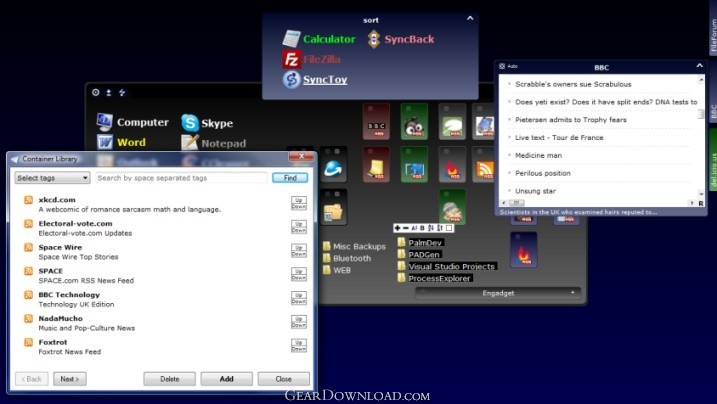Open the ProcessExplorer folder
Screen dimensions: 717x404
point(434,278)
